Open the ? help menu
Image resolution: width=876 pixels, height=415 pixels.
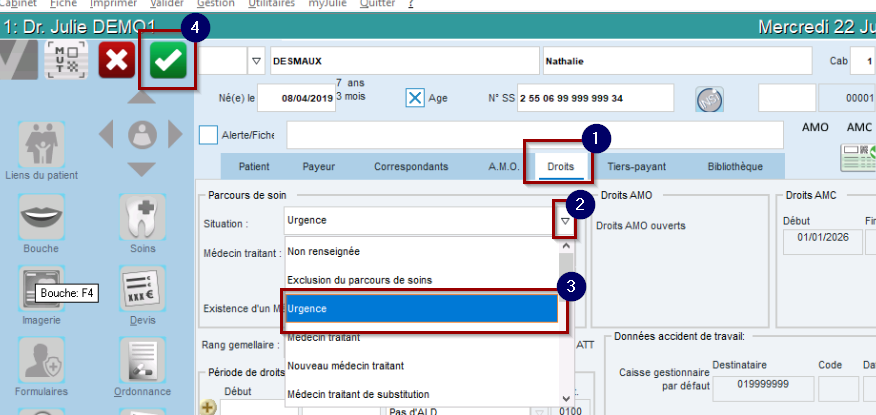411,3
